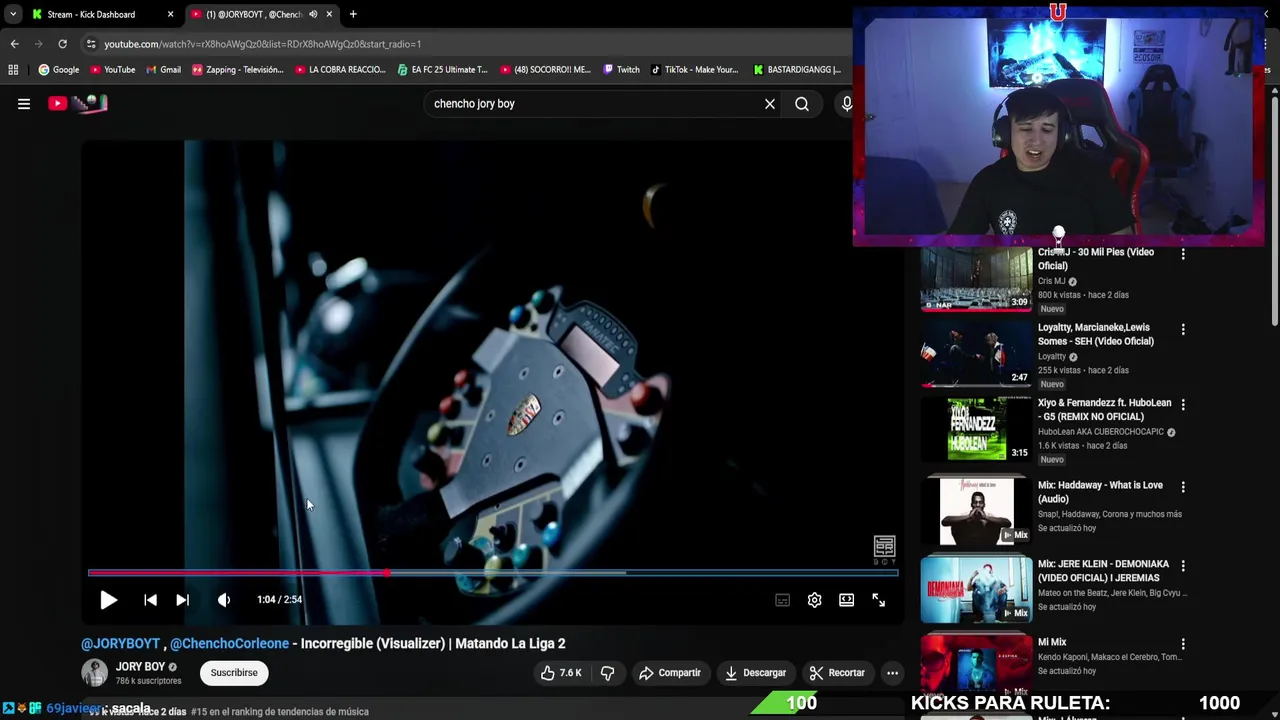Open options menu for Haddaway mix
Viewport: 1280px width, 720px height.
1183,487
